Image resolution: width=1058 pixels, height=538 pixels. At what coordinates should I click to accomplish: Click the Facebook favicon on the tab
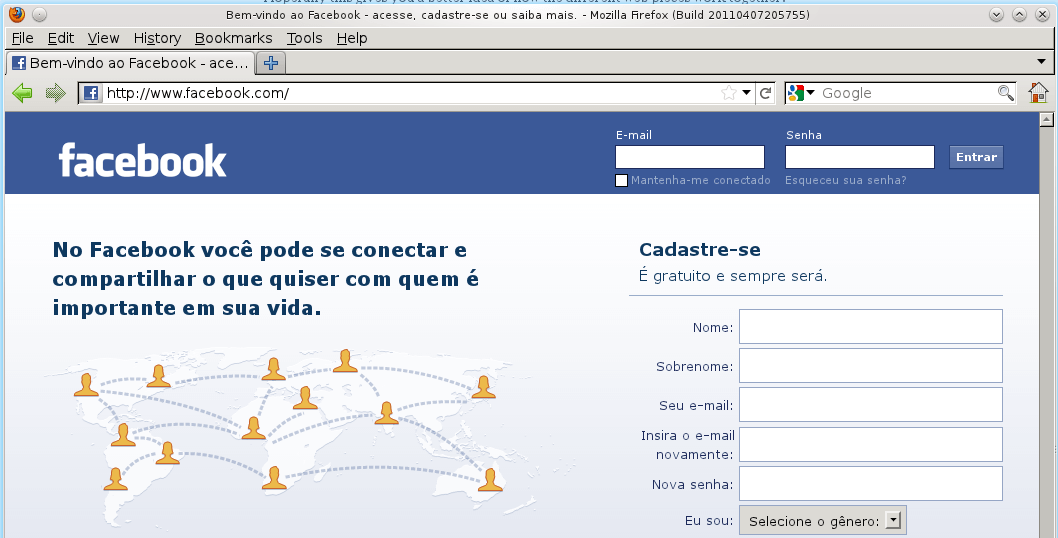coord(19,63)
